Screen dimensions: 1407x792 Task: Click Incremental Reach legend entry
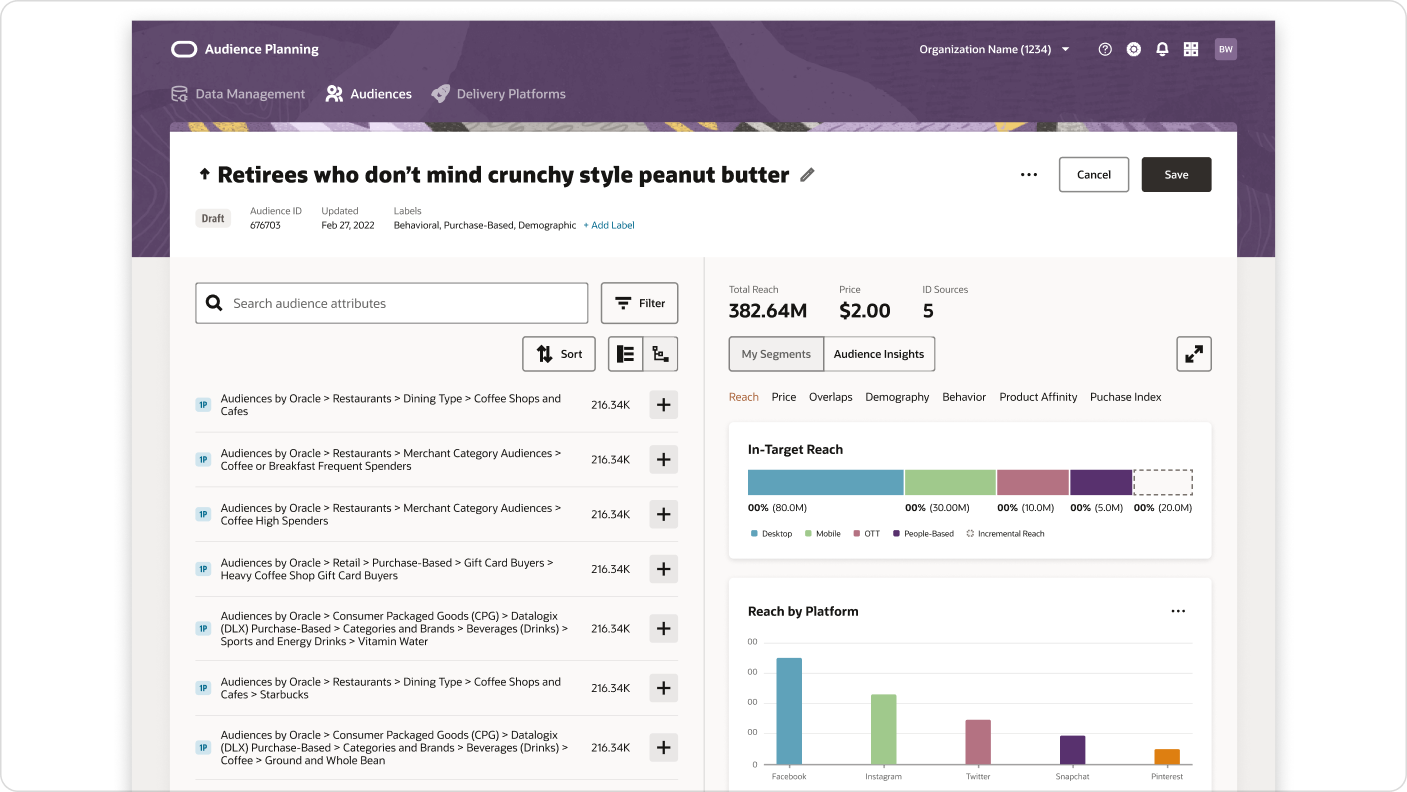1005,534
